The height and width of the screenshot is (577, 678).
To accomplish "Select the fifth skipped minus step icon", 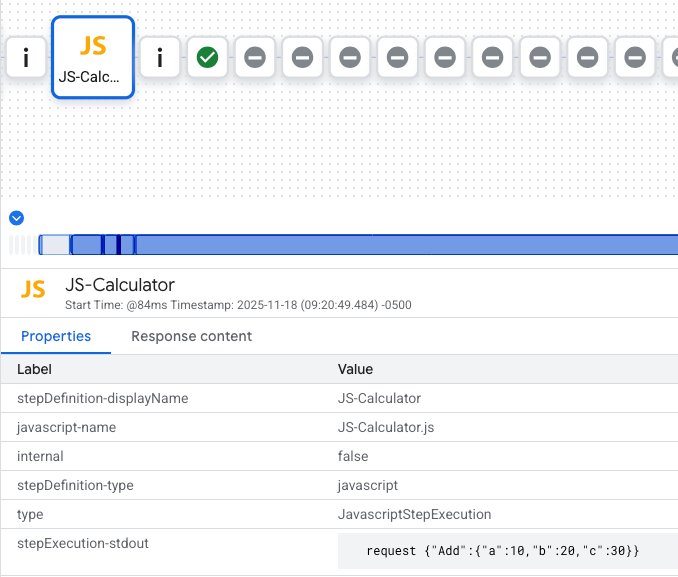I will coord(445,58).
